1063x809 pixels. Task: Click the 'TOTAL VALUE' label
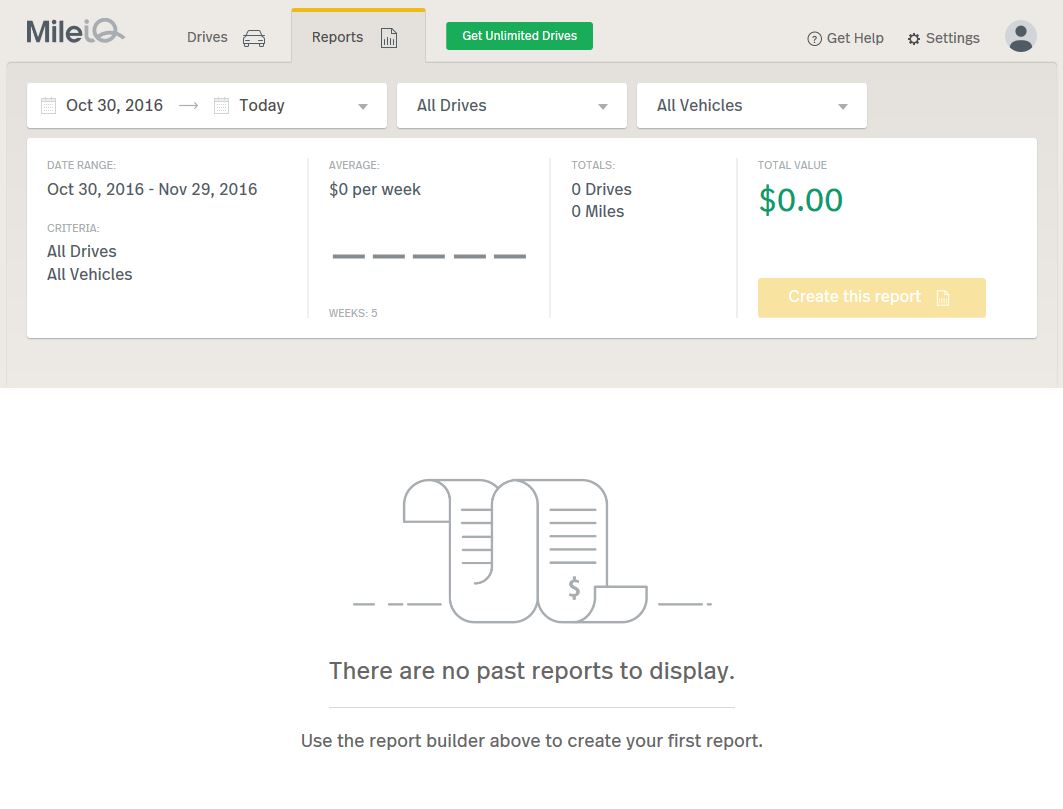tap(792, 165)
